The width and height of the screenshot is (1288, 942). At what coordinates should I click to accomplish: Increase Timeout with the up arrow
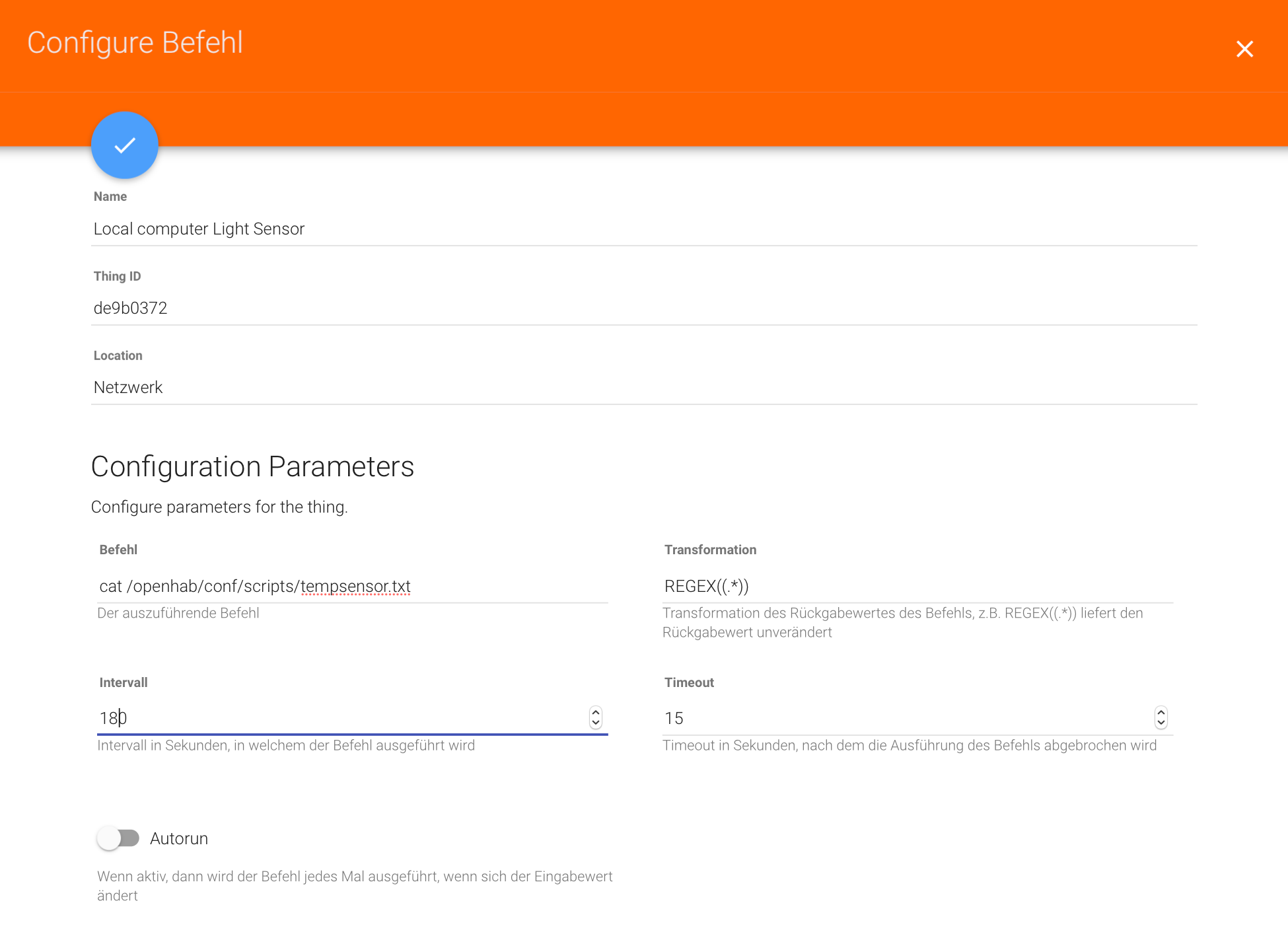coord(1161,711)
